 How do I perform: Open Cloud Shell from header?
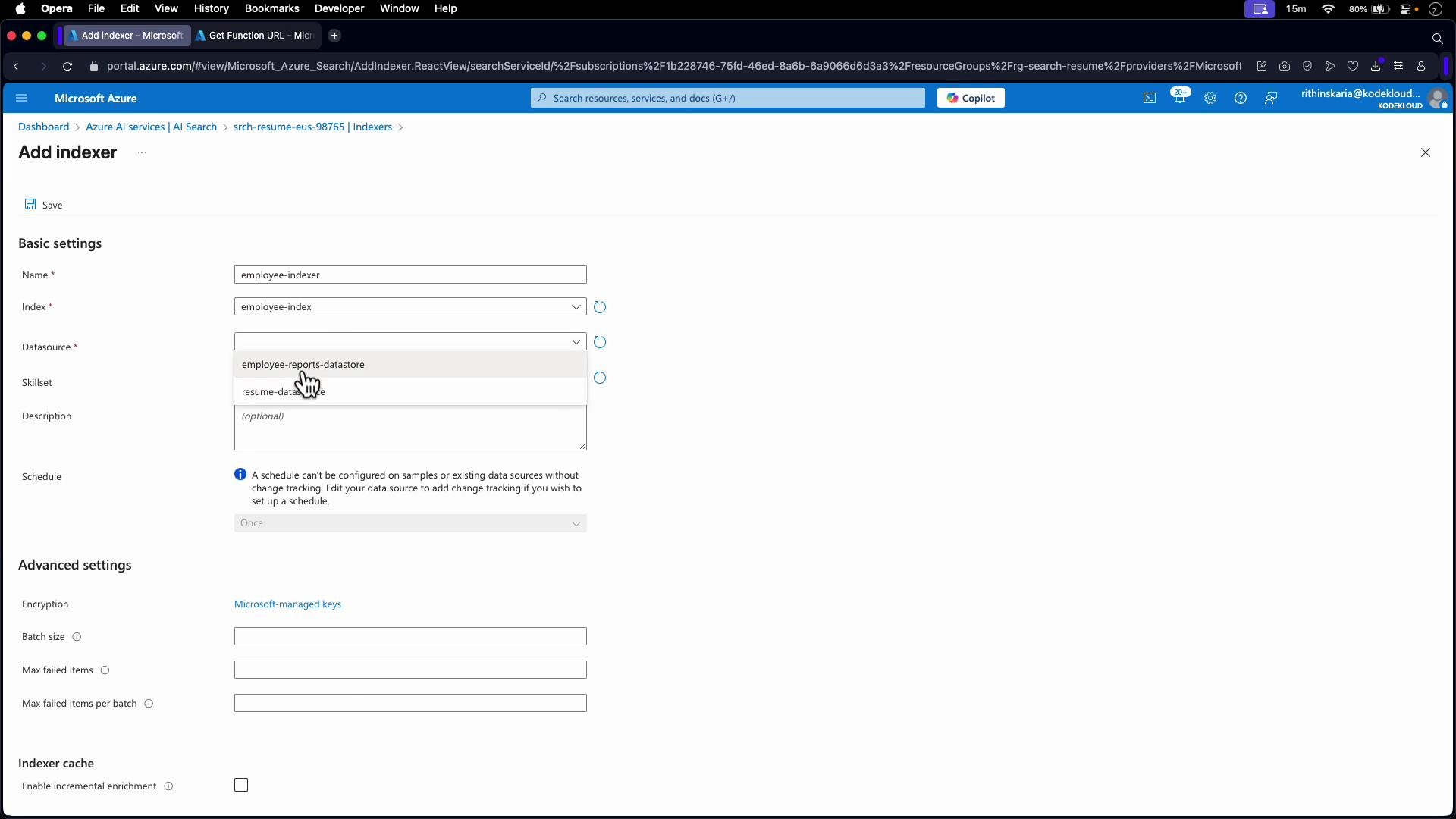point(1150,98)
